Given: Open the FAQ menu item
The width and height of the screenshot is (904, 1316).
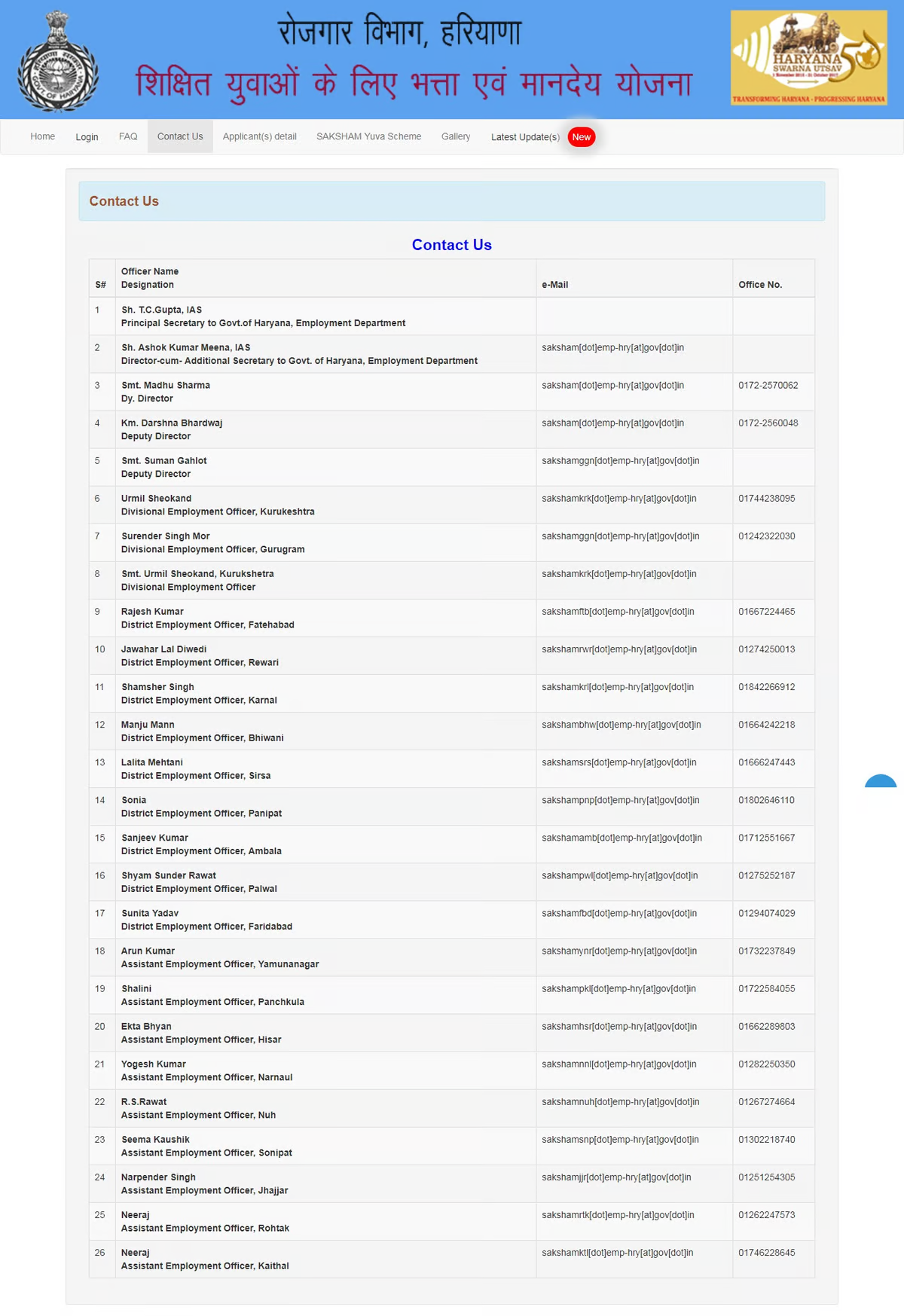Looking at the screenshot, I should coord(128,136).
